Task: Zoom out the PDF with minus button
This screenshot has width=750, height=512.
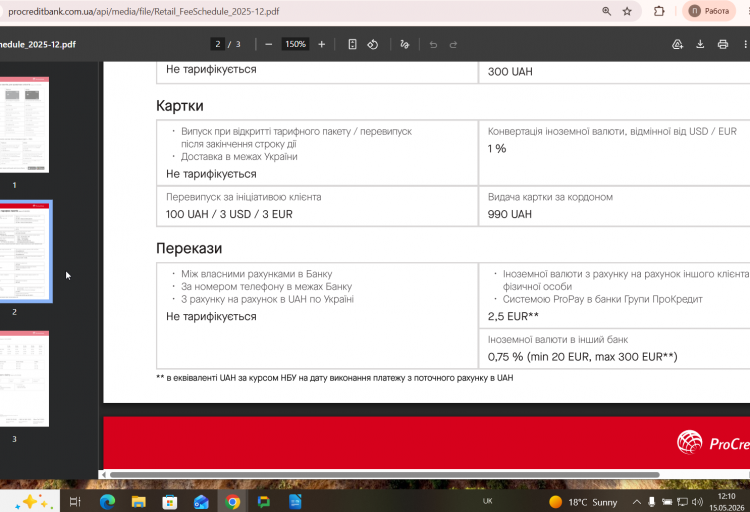Action: tap(268, 44)
